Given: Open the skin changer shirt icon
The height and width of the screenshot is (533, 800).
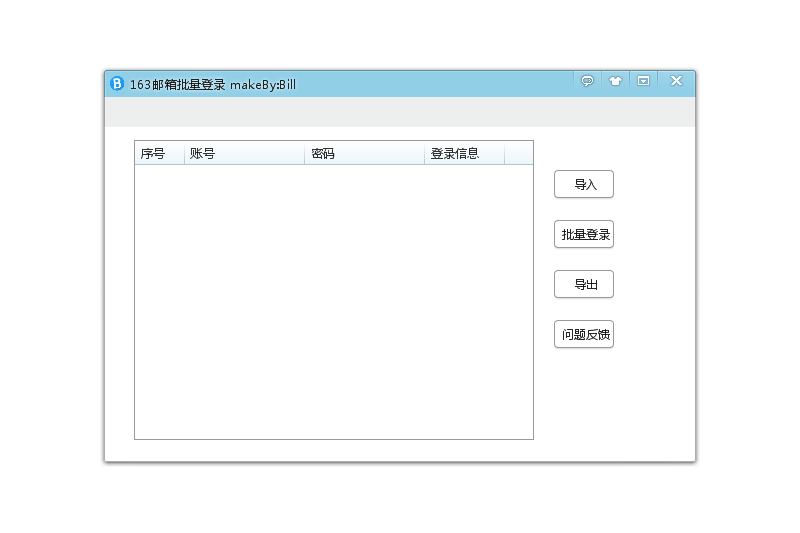Looking at the screenshot, I should coord(615,81).
